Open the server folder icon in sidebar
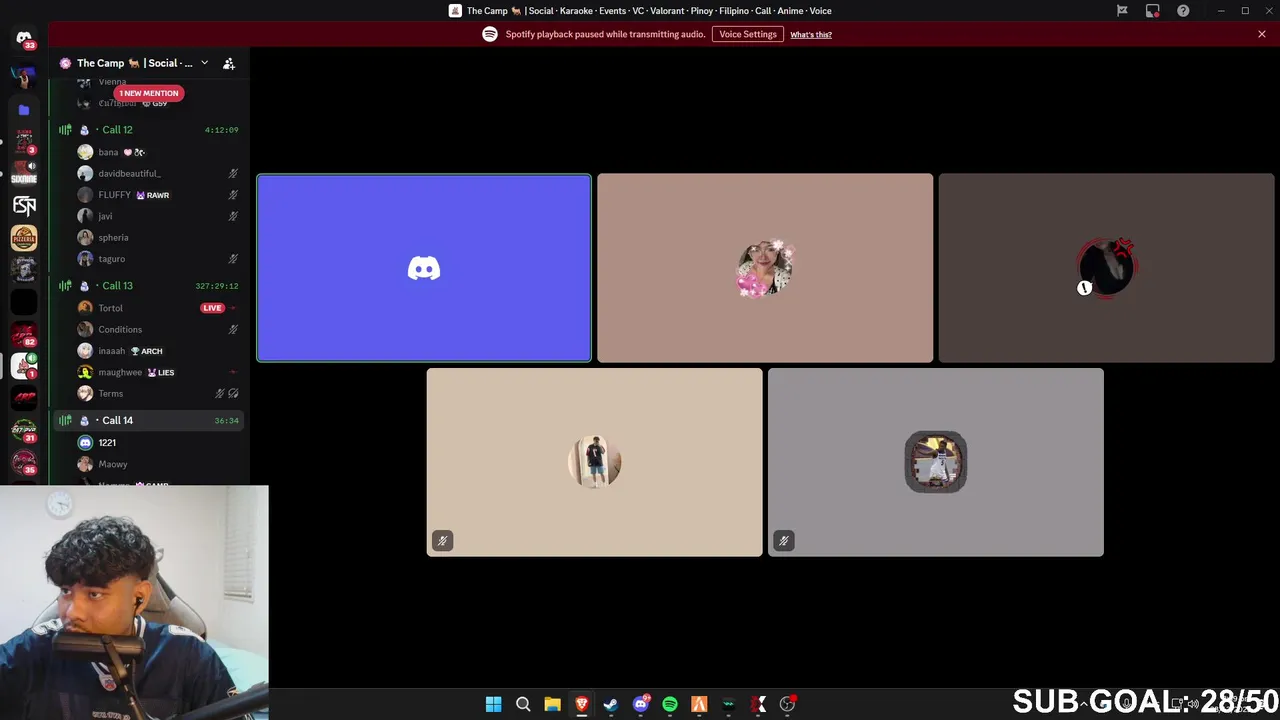 click(24, 110)
